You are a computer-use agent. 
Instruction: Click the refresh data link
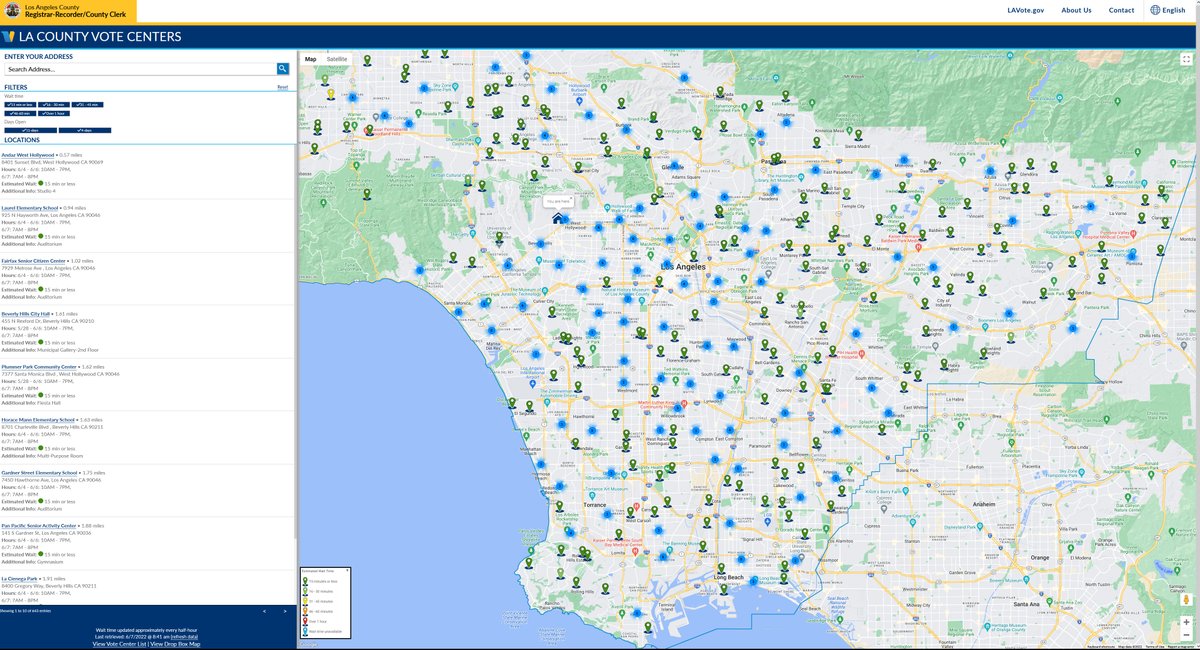tap(184, 637)
